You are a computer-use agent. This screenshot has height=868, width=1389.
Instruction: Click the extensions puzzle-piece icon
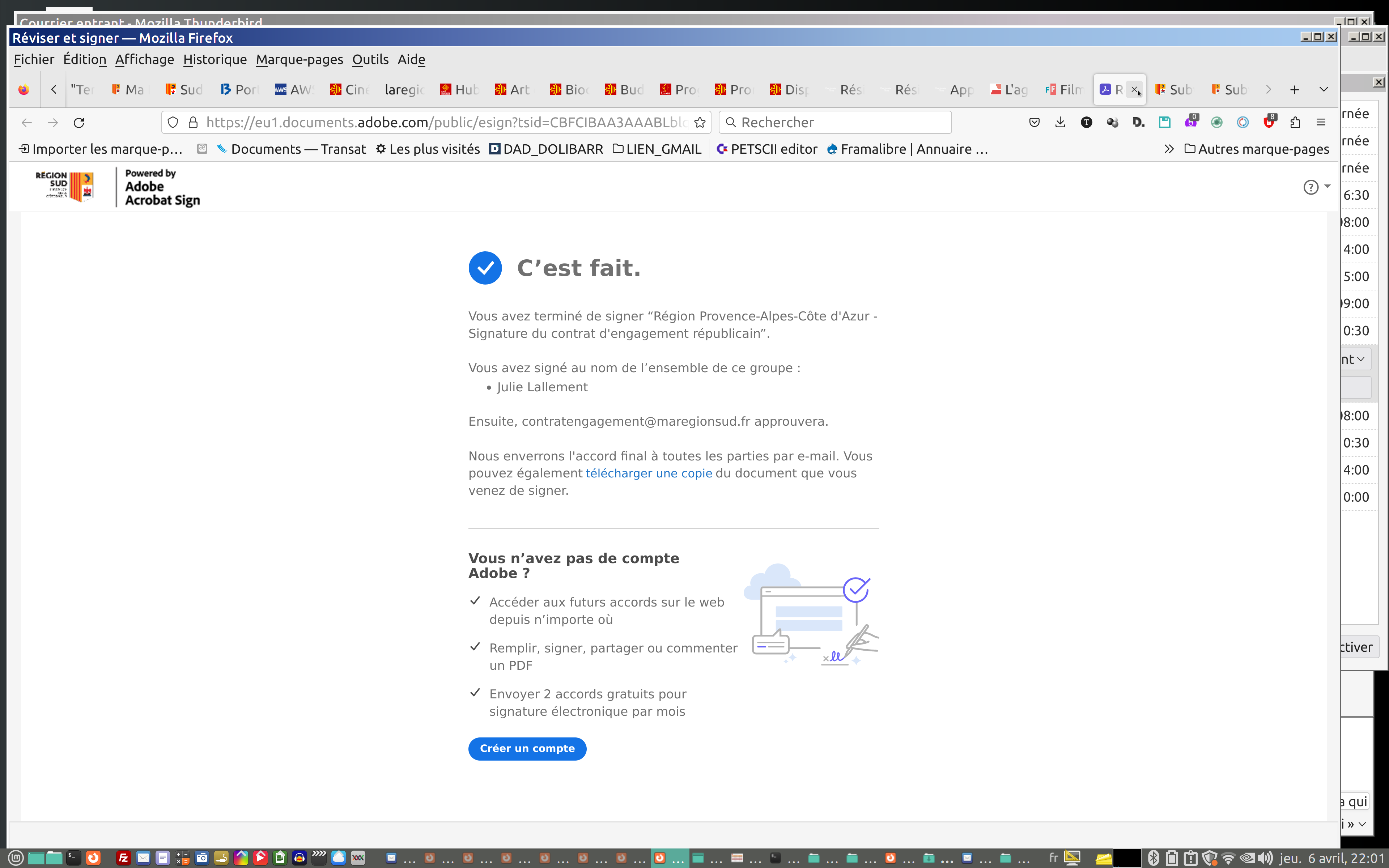(x=1295, y=122)
